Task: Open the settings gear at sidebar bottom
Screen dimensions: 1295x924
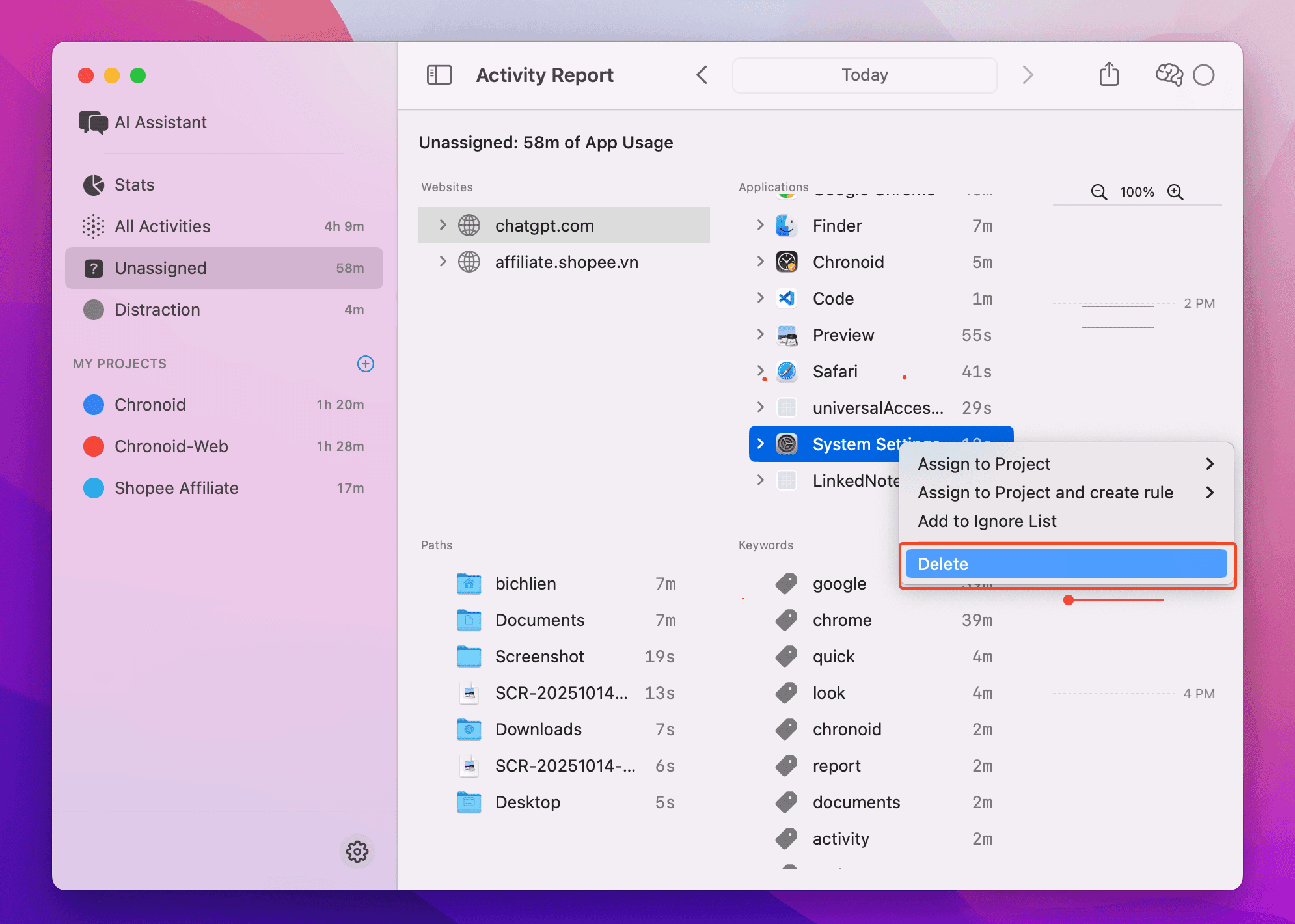Action: (x=357, y=852)
